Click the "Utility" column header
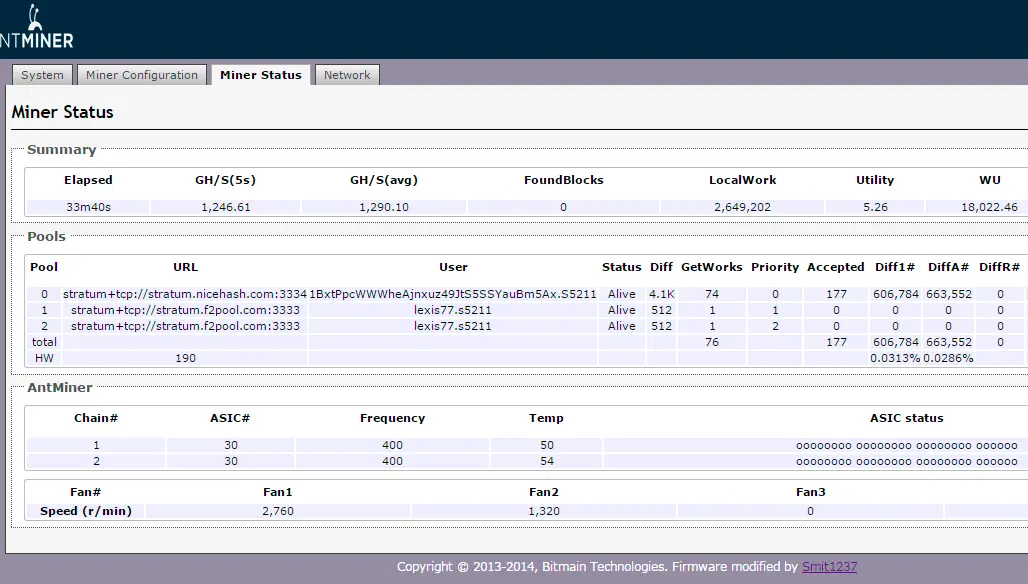The height and width of the screenshot is (584, 1028). pos(875,180)
